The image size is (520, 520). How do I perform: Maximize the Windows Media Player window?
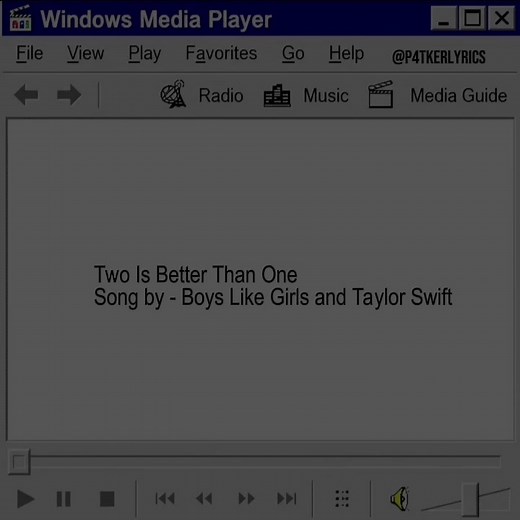pyautogui.click(x=472, y=18)
